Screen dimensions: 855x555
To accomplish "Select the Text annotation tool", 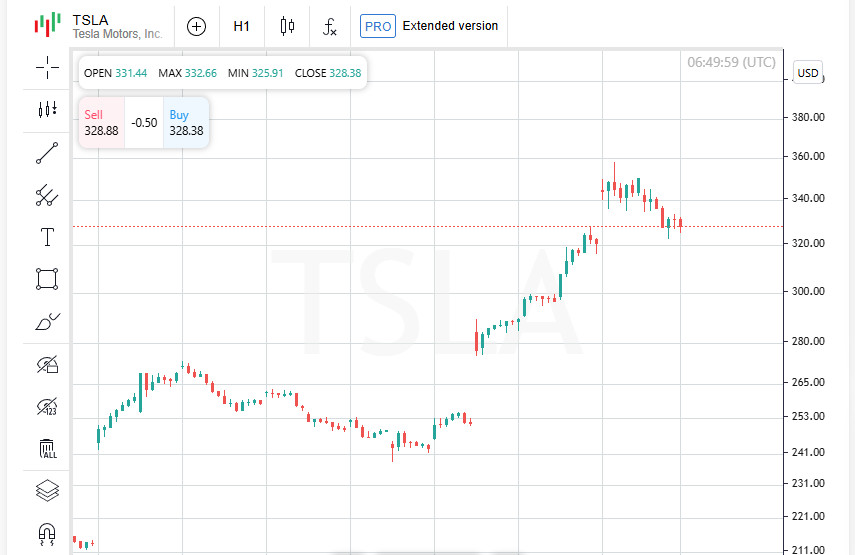I will click(x=47, y=237).
